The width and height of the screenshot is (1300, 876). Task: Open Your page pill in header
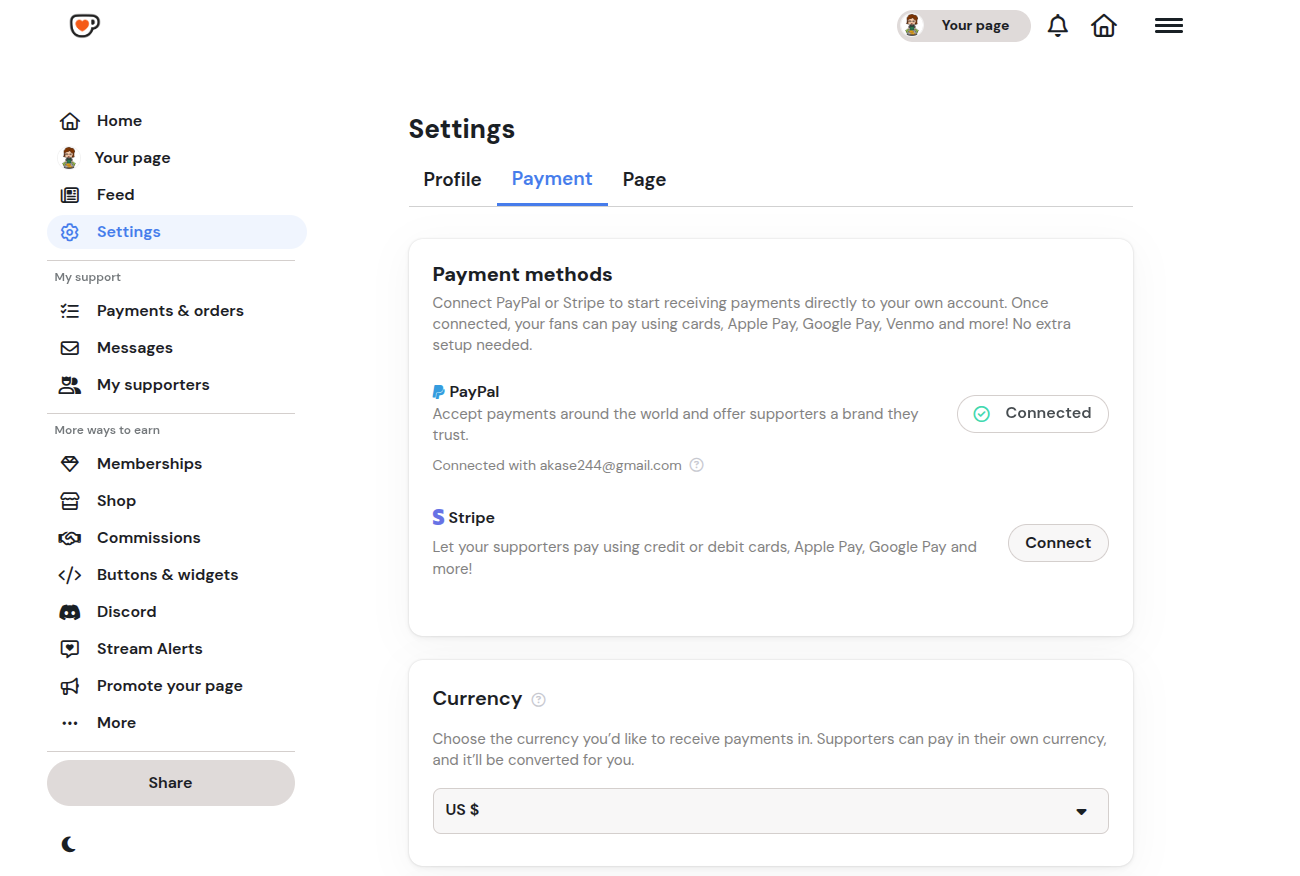coord(963,26)
